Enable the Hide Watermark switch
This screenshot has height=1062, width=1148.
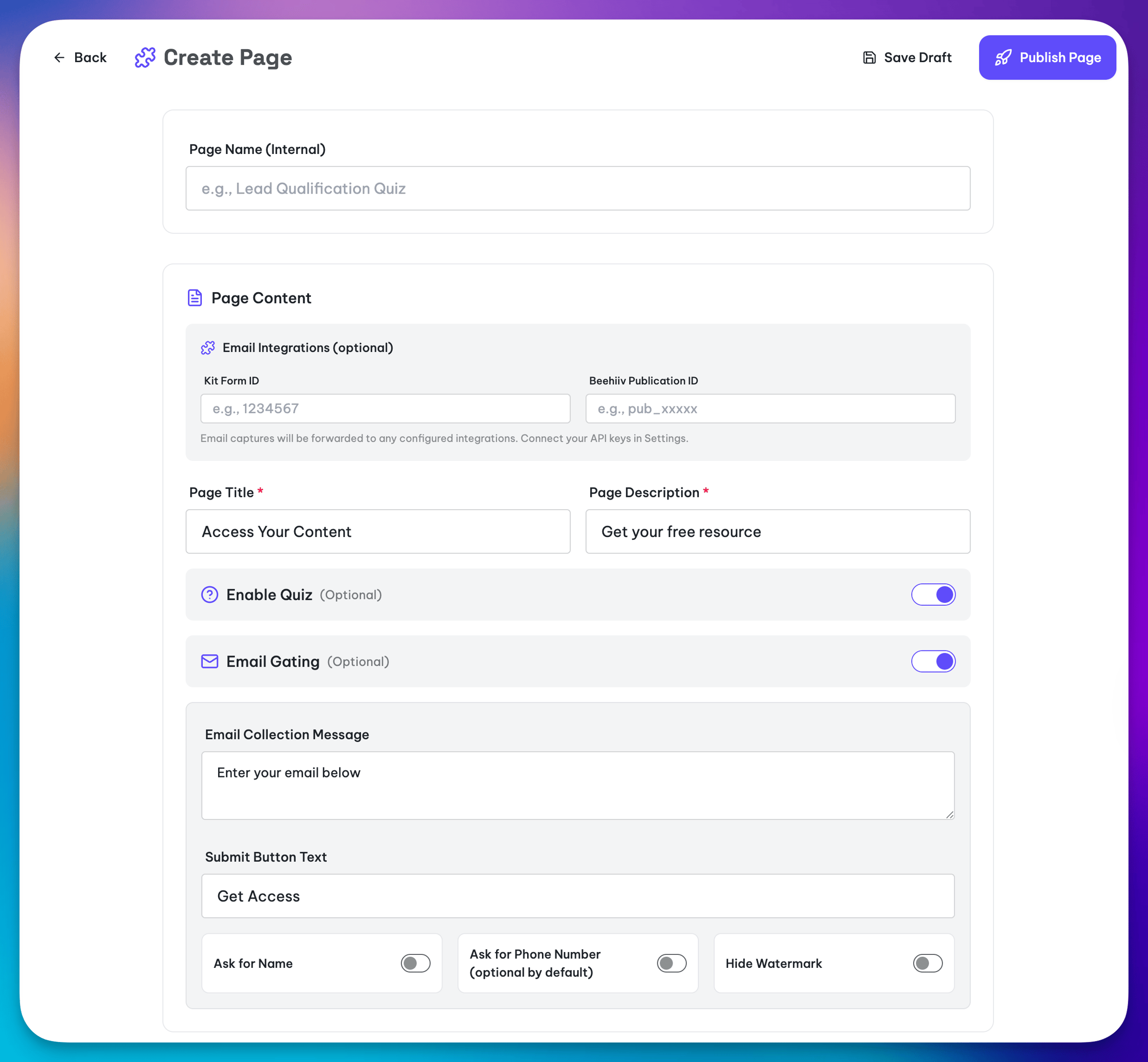pyautogui.click(x=927, y=963)
